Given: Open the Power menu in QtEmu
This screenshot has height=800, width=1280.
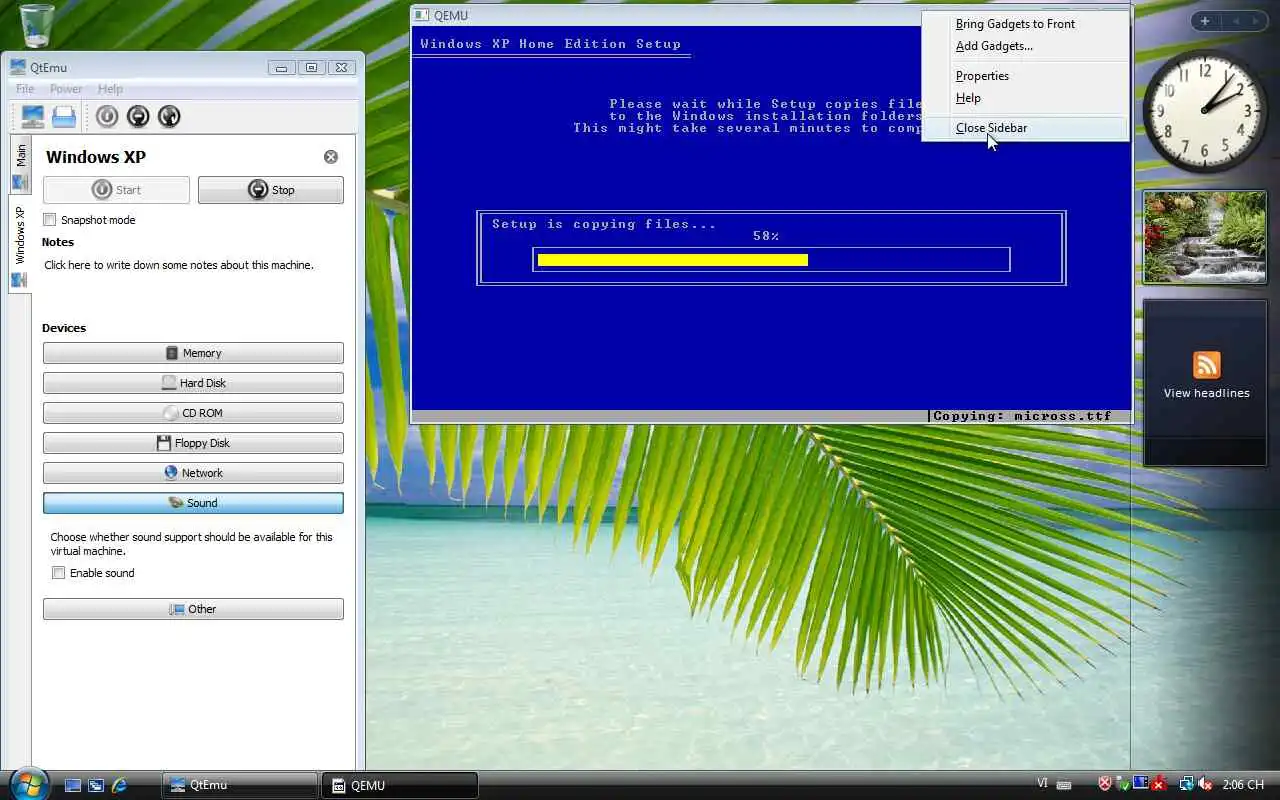Looking at the screenshot, I should (x=66, y=89).
